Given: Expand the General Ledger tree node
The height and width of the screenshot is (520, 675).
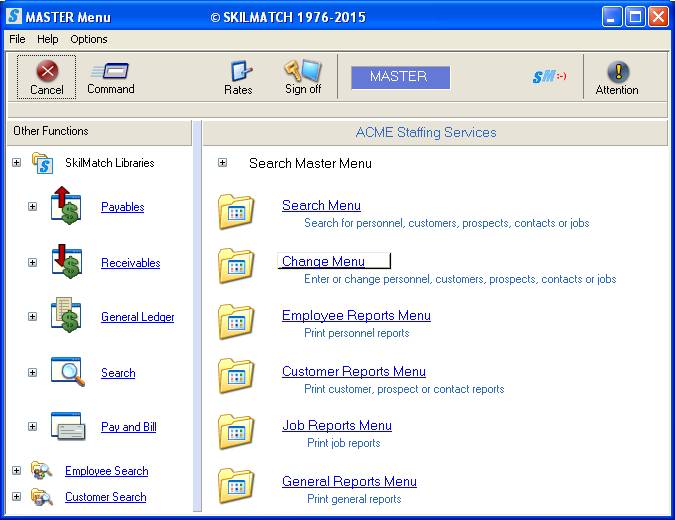Looking at the screenshot, I should (x=32, y=316).
